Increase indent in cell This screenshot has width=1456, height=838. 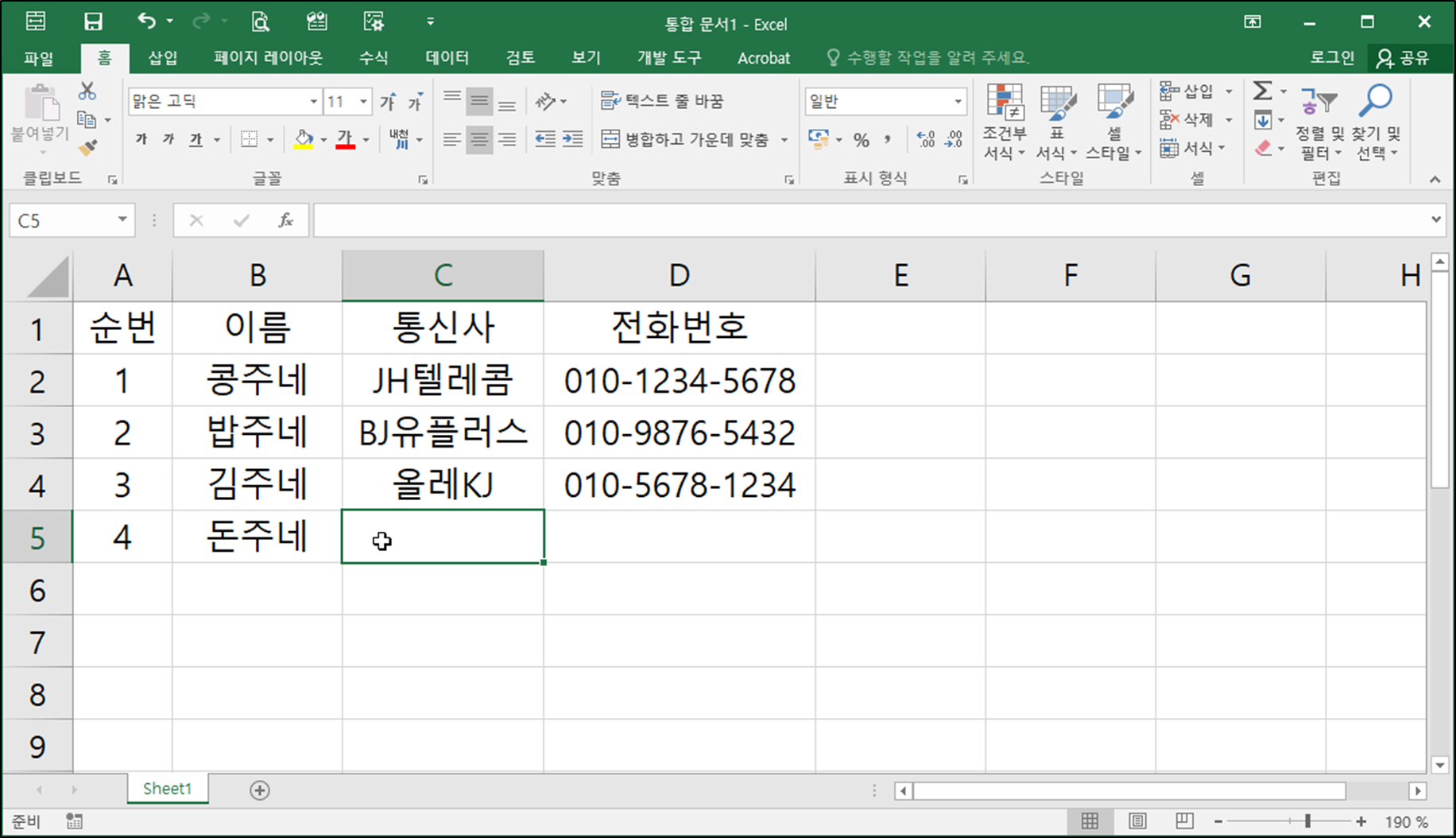(572, 140)
